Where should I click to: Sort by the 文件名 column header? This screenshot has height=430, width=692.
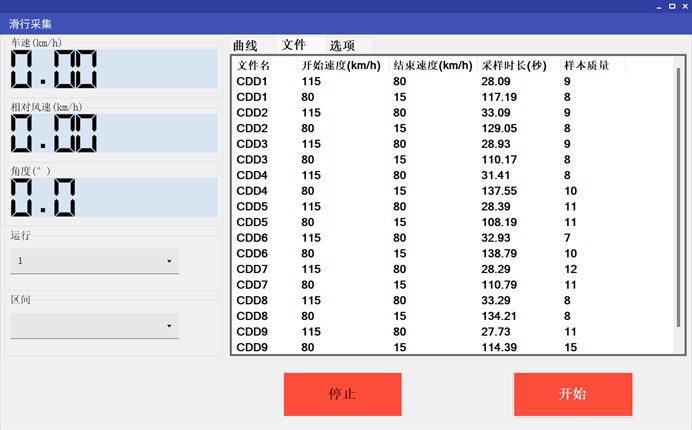[253, 65]
